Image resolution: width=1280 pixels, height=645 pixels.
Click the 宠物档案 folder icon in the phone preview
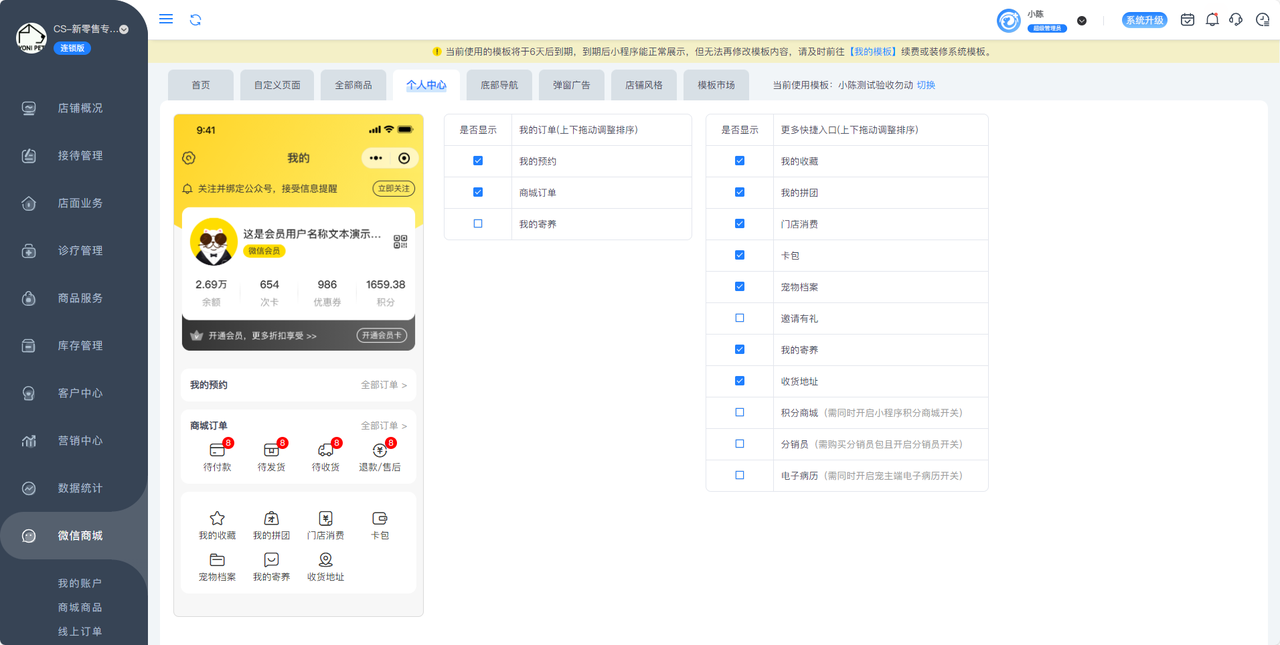click(x=217, y=560)
